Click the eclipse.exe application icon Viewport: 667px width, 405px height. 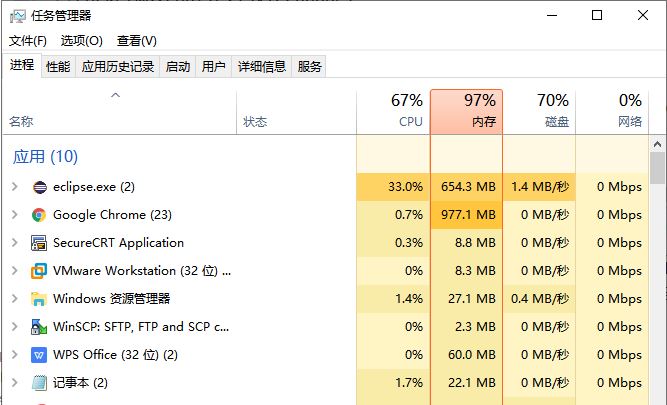click(40, 187)
